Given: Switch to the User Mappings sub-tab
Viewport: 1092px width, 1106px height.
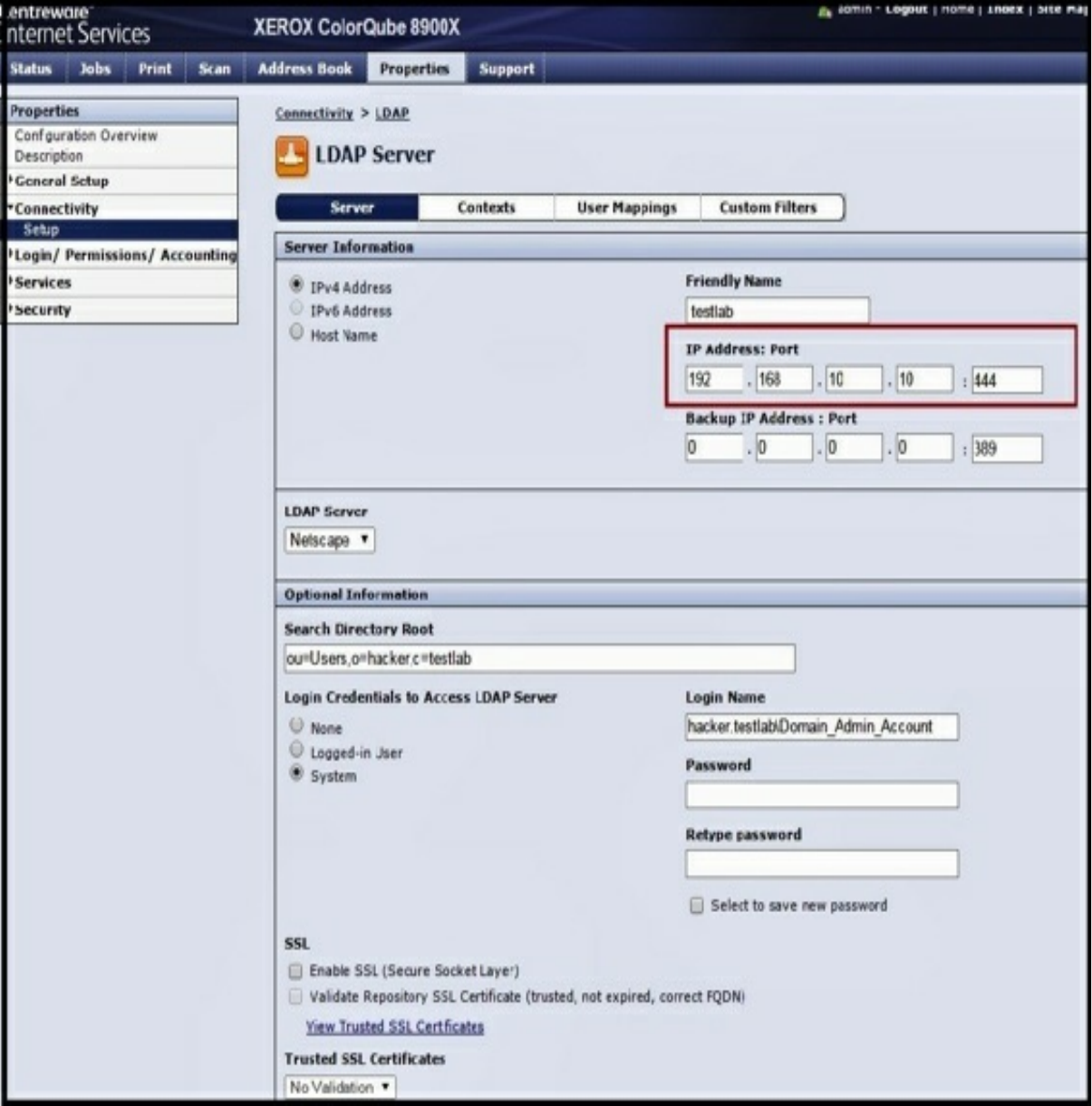Looking at the screenshot, I should (627, 208).
